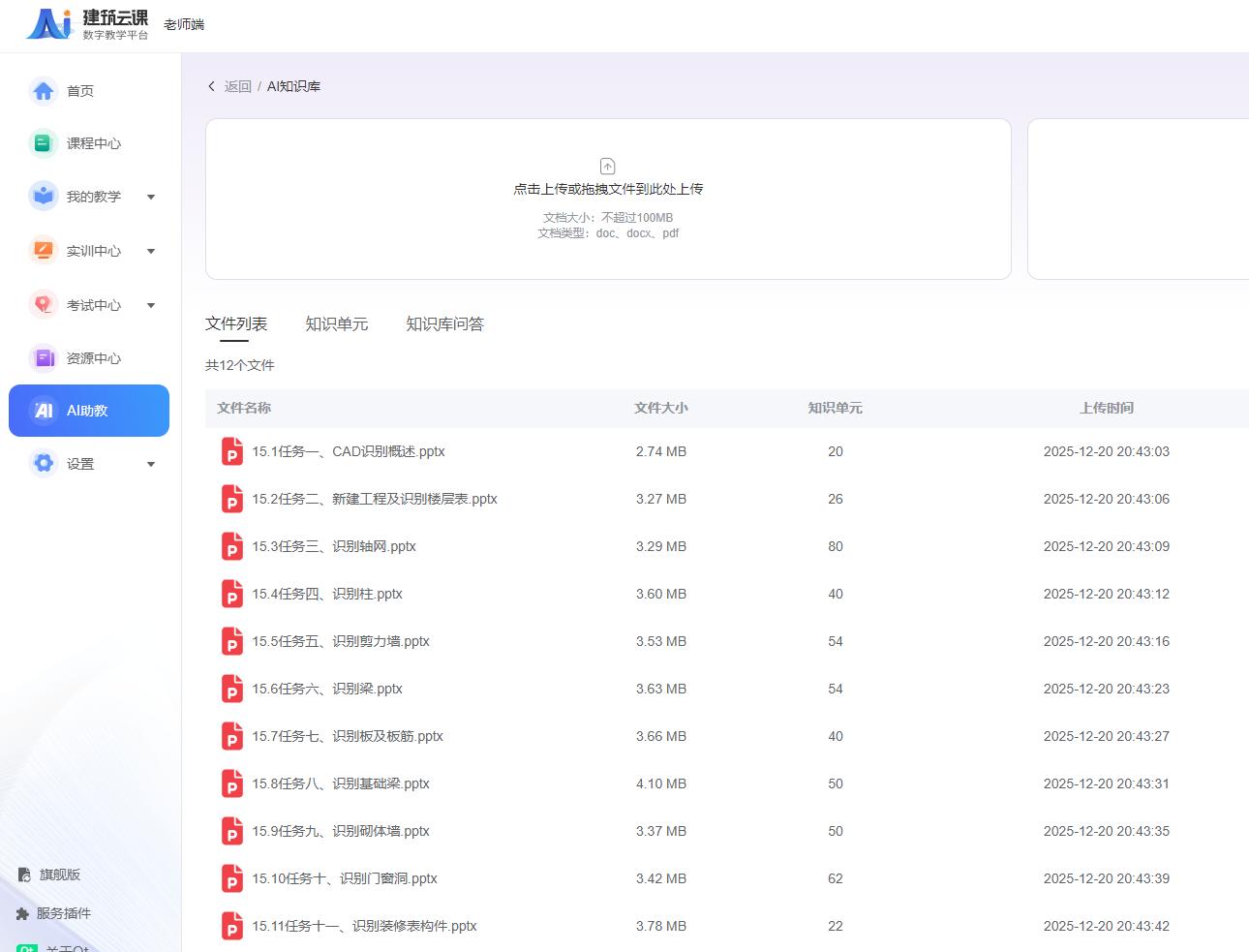Click the PPT icon for 15.6任务六 识别梁

pyautogui.click(x=232, y=690)
